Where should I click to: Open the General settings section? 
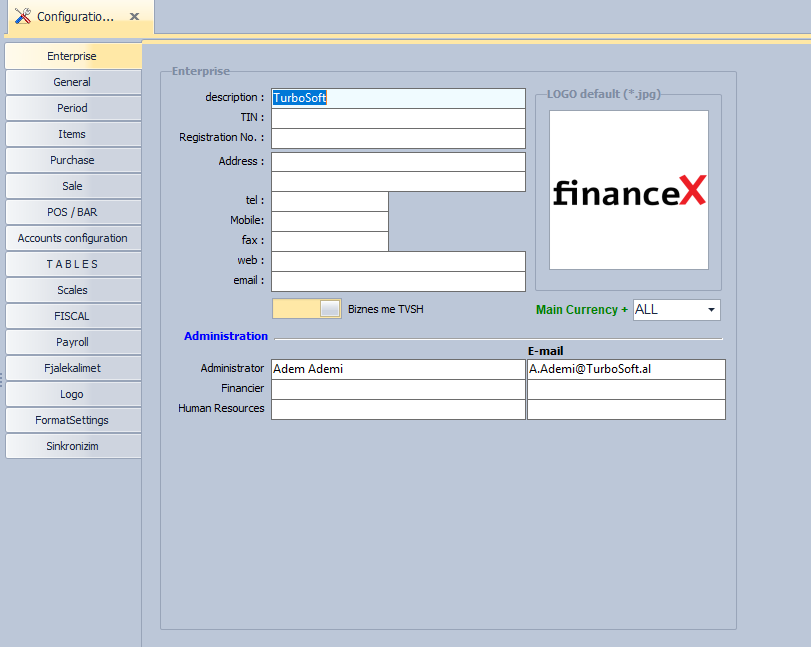72,82
